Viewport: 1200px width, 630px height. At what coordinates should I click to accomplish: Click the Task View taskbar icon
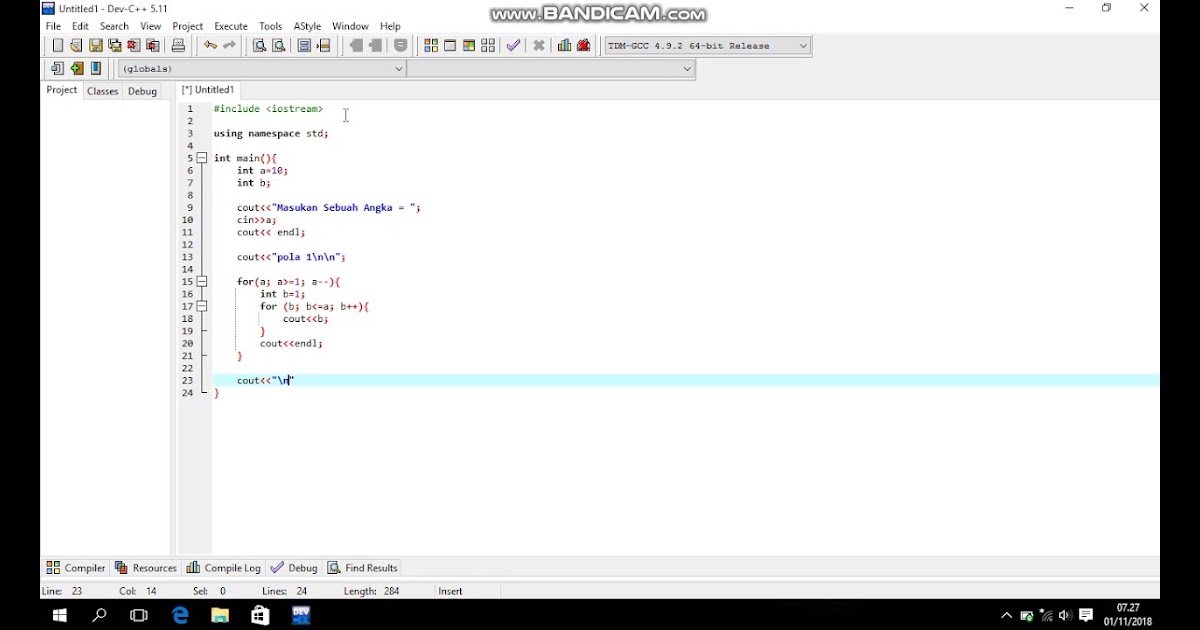(x=139, y=615)
